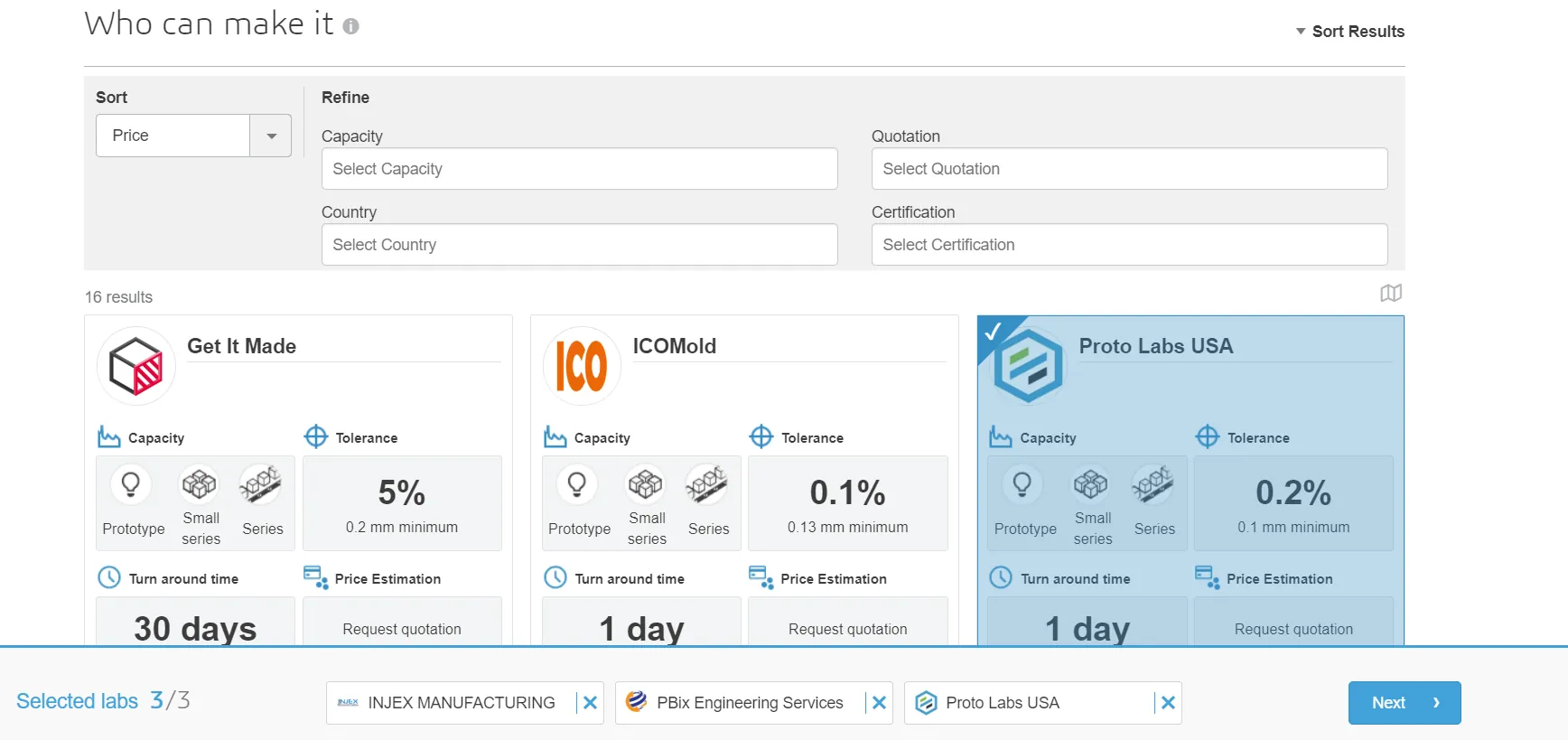Click the 'Selected labs' label
Viewport: 1568px width, 740px height.
coord(77,701)
